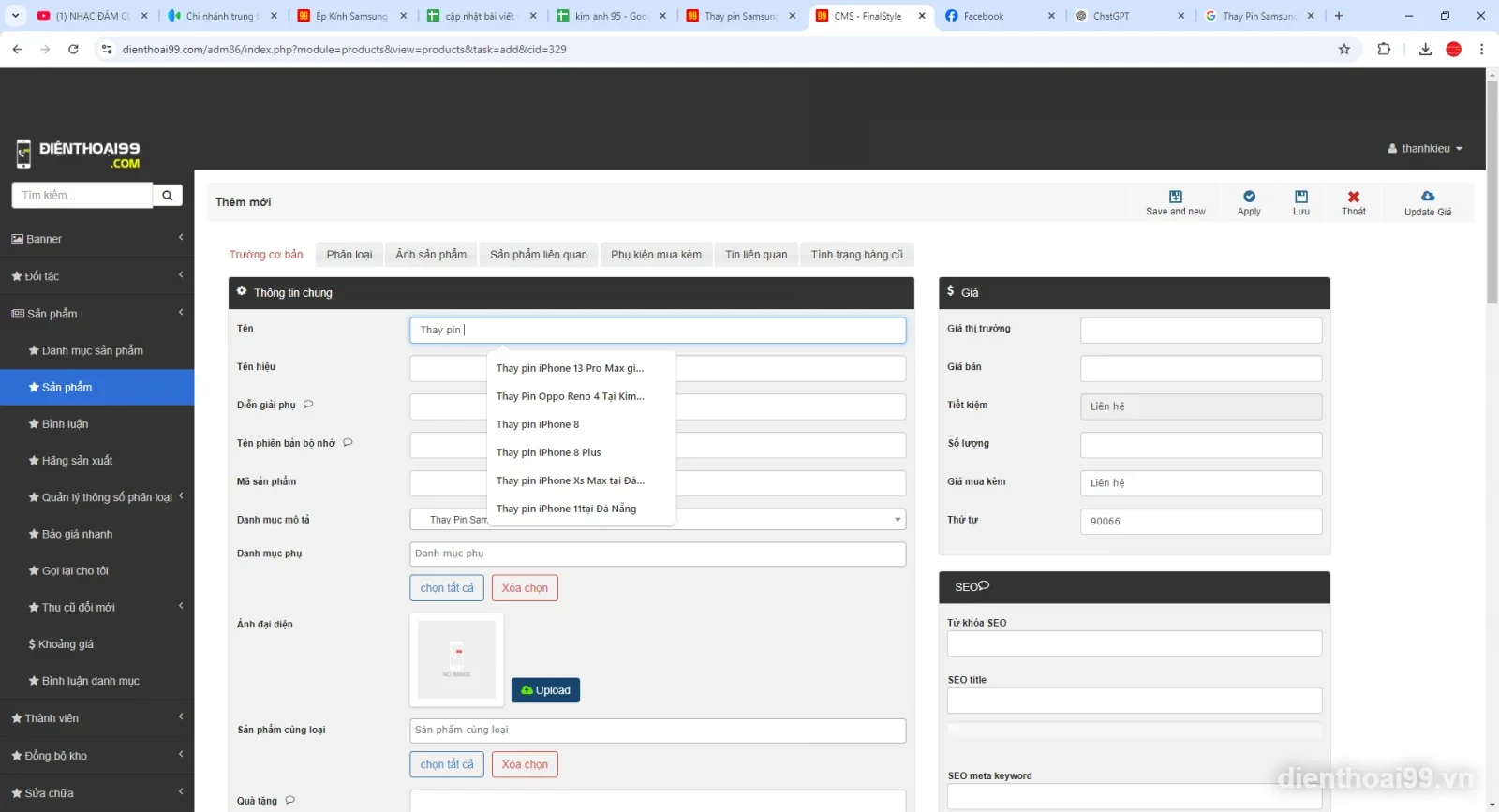
Task: Click the Giá bán input field
Action: point(1201,368)
